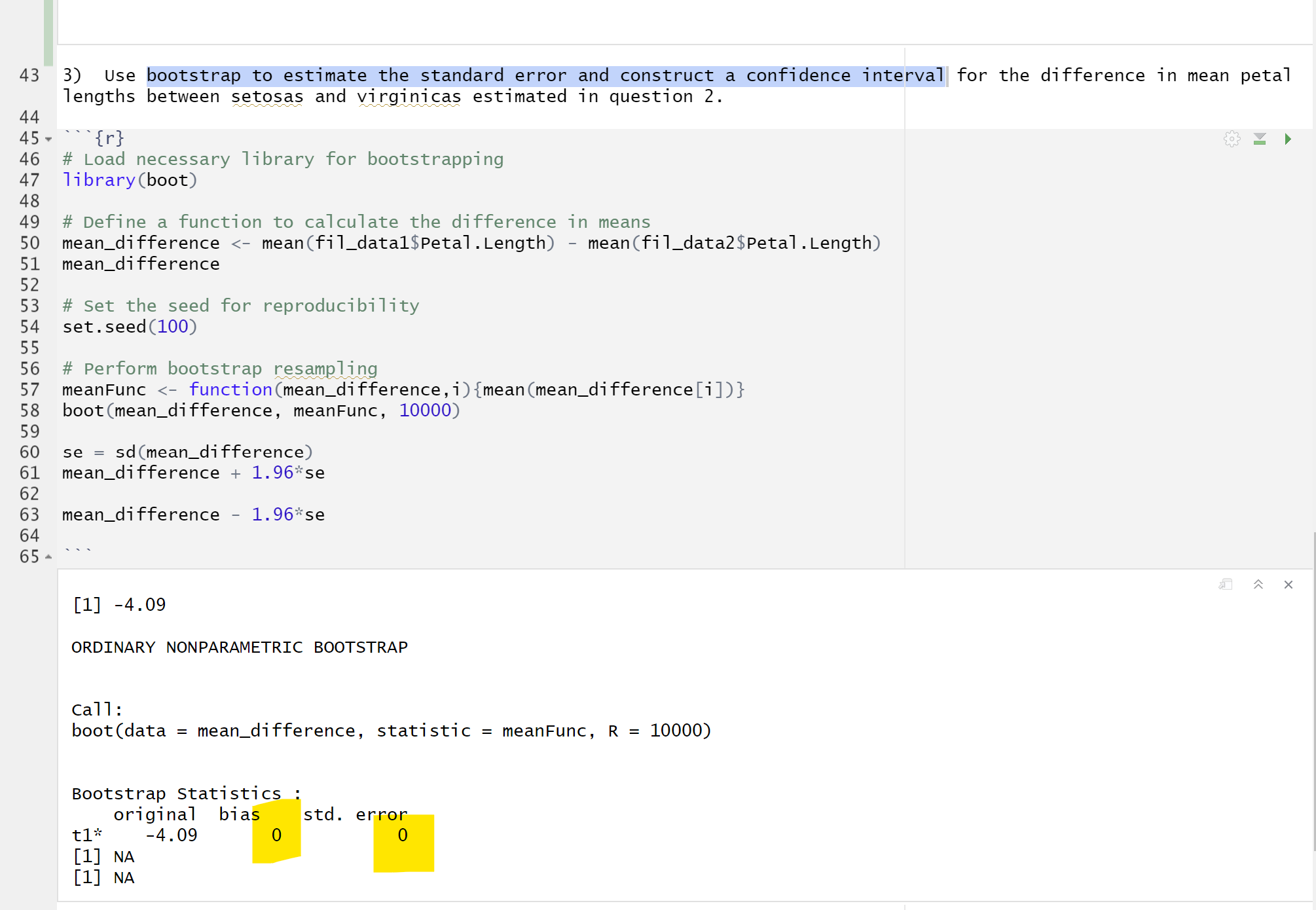The height and width of the screenshot is (910, 1316).
Task: Collapse chunk output double-chevron icon
Action: 1258,585
